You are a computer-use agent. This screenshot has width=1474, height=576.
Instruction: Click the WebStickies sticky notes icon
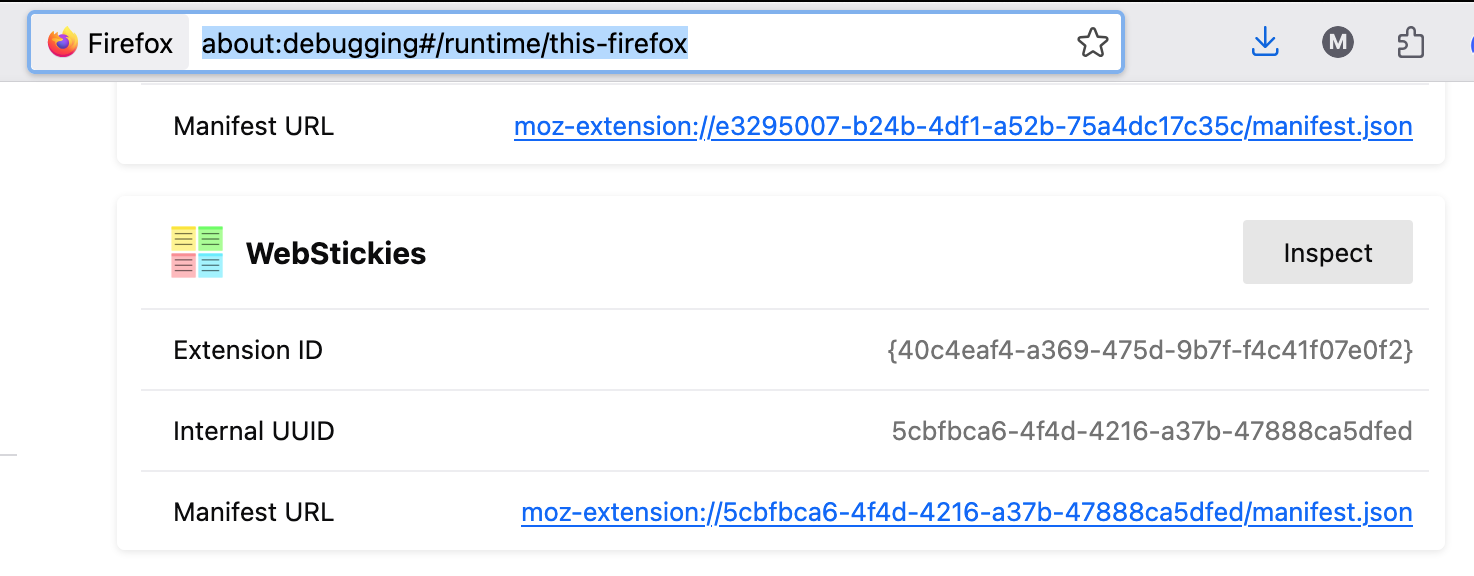point(197,252)
